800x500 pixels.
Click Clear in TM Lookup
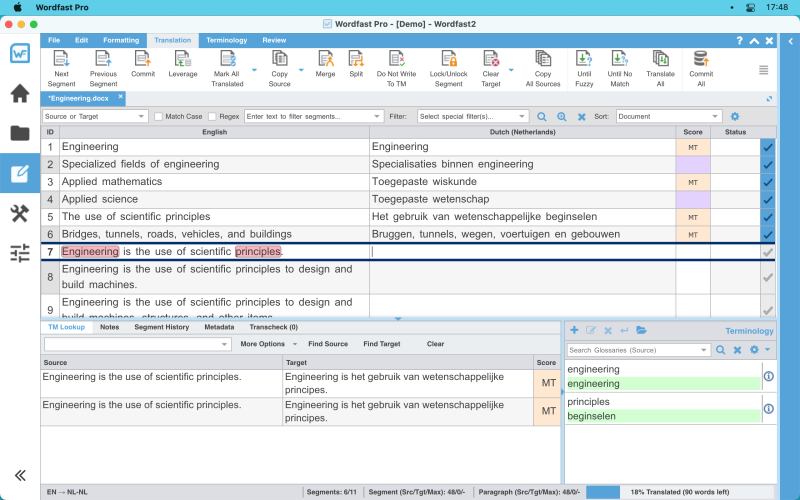pos(435,344)
